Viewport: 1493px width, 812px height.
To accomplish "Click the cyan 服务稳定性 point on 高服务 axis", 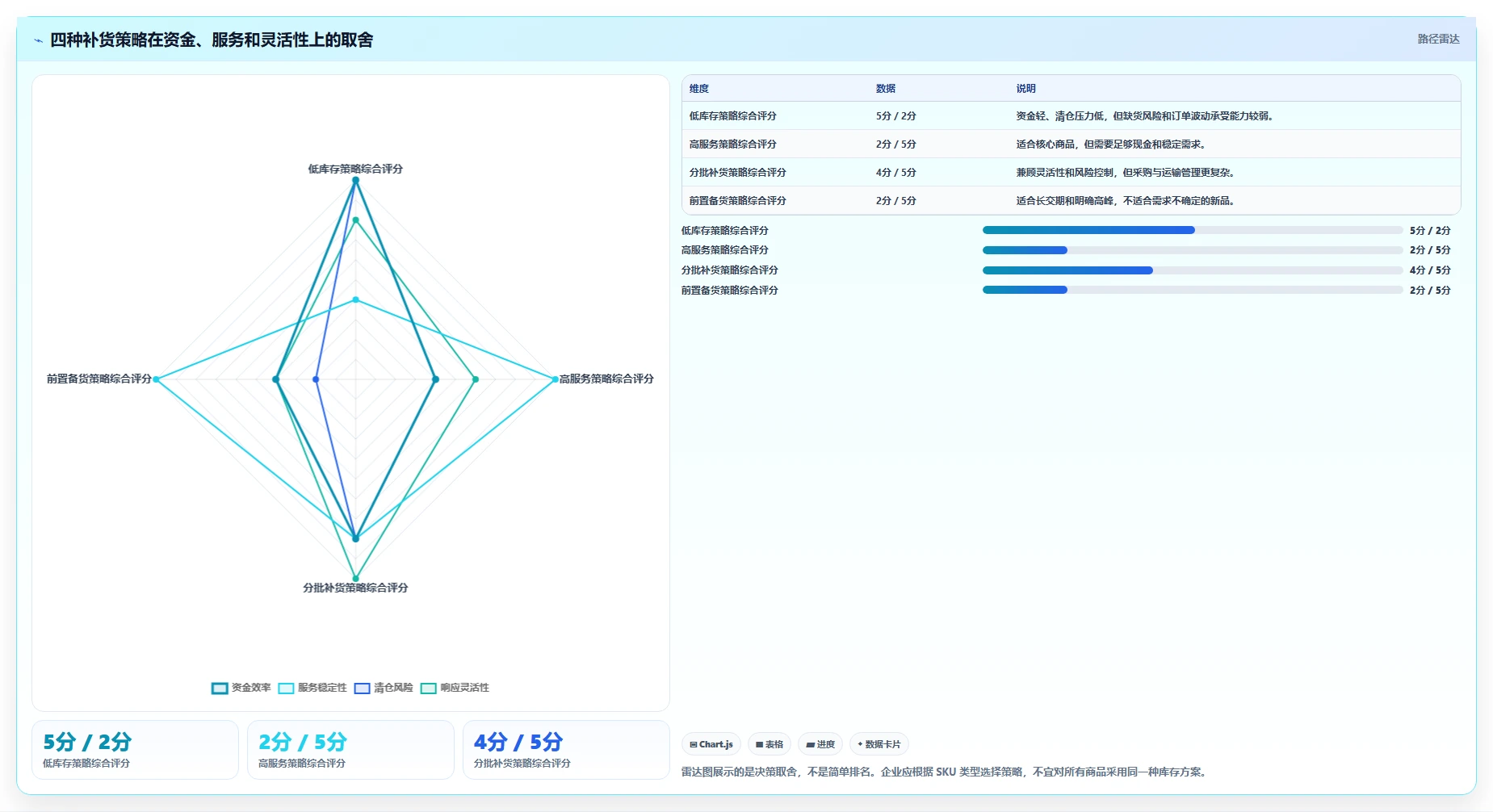I will (555, 379).
